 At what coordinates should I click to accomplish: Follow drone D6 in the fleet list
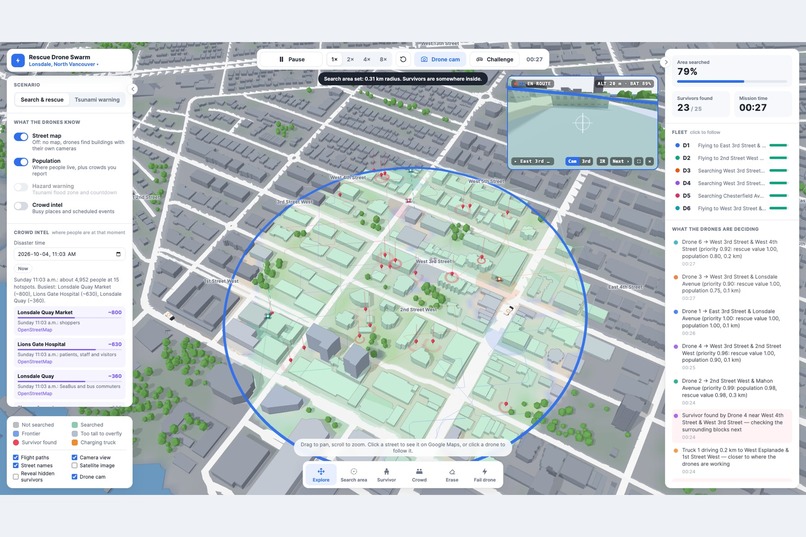[x=731, y=209]
